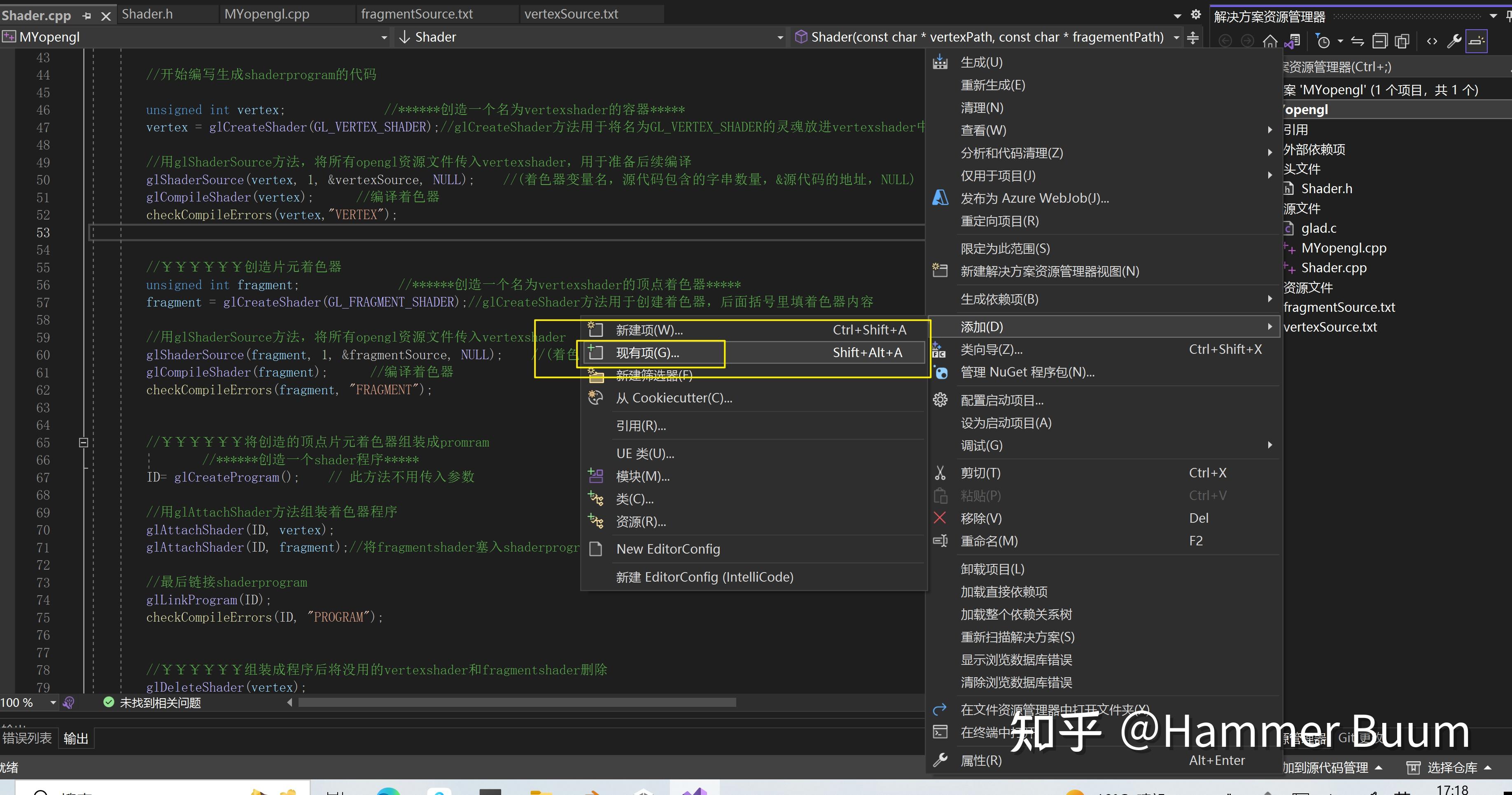Click the editor's horizontal scrollbar

pos(516,702)
